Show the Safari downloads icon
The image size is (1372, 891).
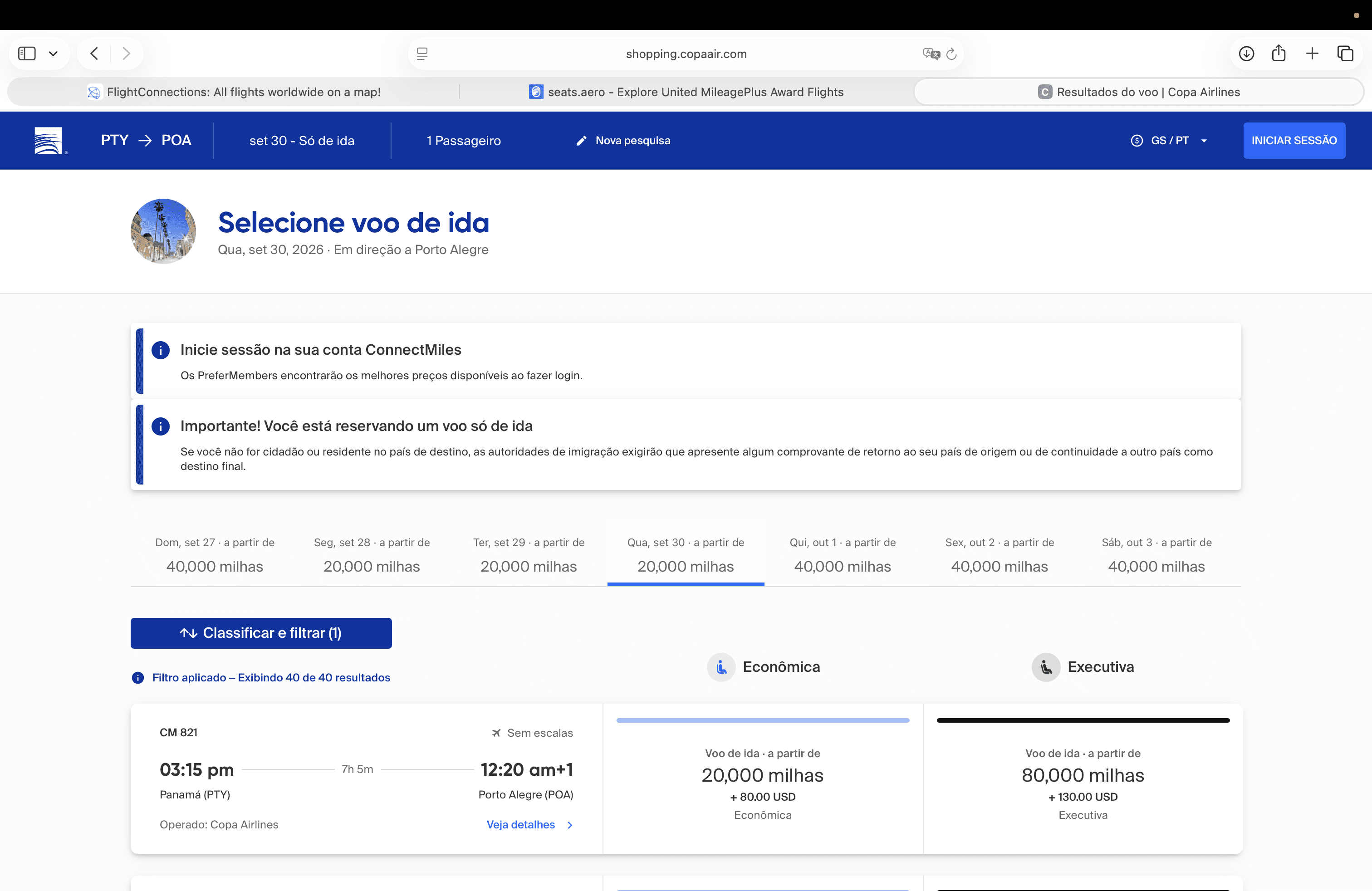(x=1246, y=54)
